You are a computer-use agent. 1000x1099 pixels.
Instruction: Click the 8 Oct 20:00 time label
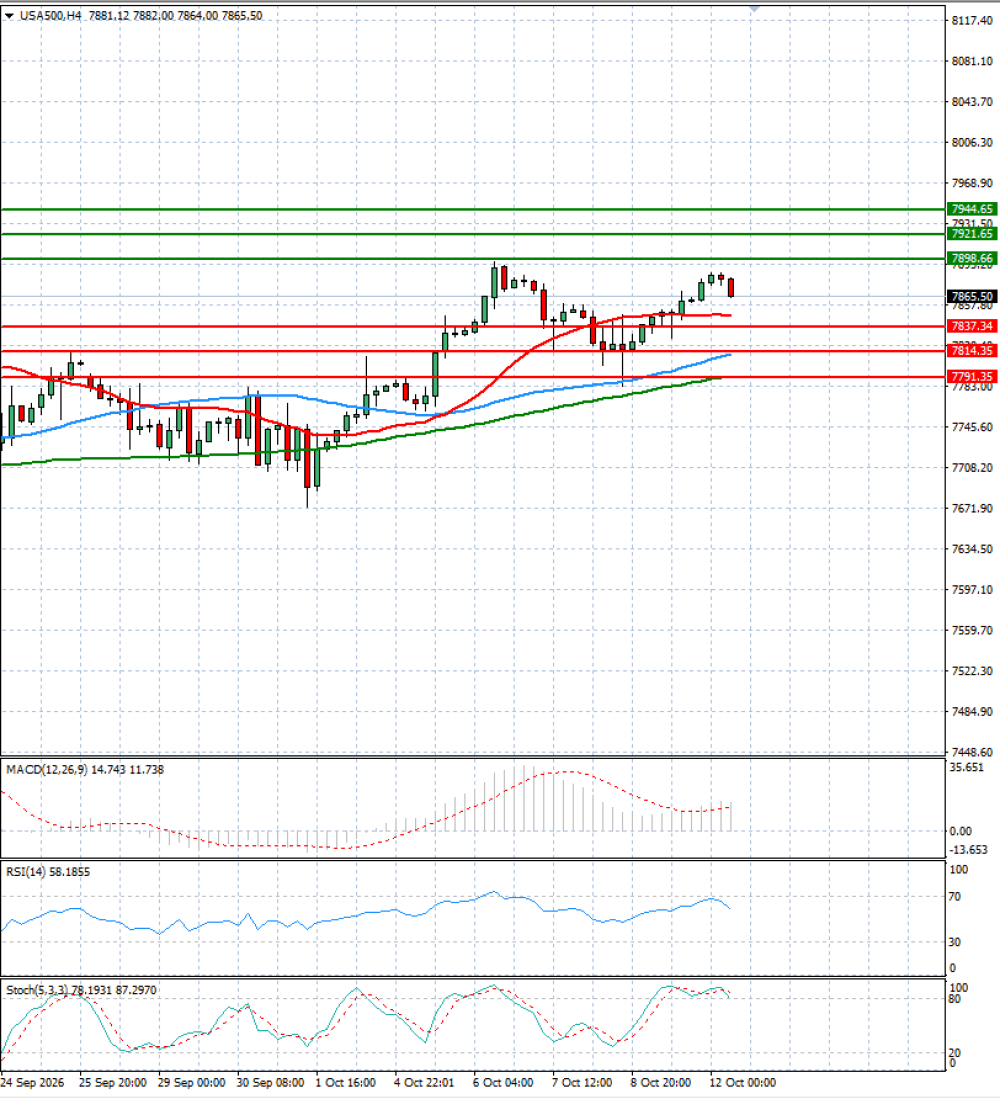click(x=661, y=1082)
